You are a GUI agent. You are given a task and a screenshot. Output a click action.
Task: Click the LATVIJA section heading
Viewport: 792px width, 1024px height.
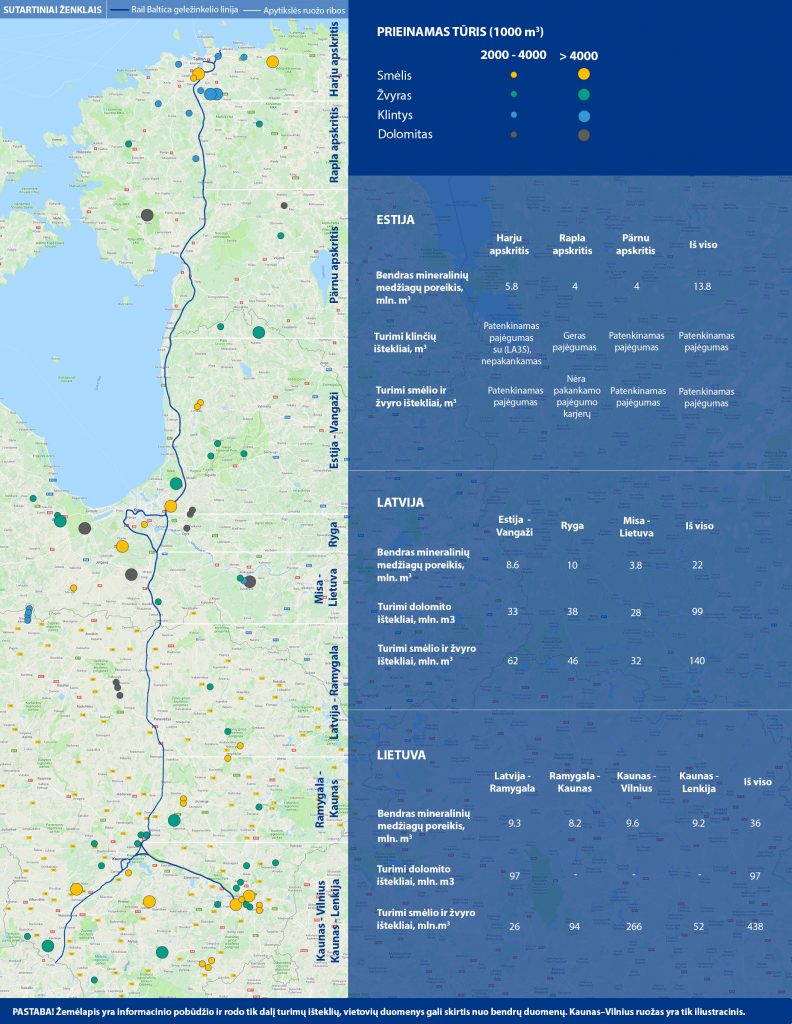pyautogui.click(x=400, y=501)
